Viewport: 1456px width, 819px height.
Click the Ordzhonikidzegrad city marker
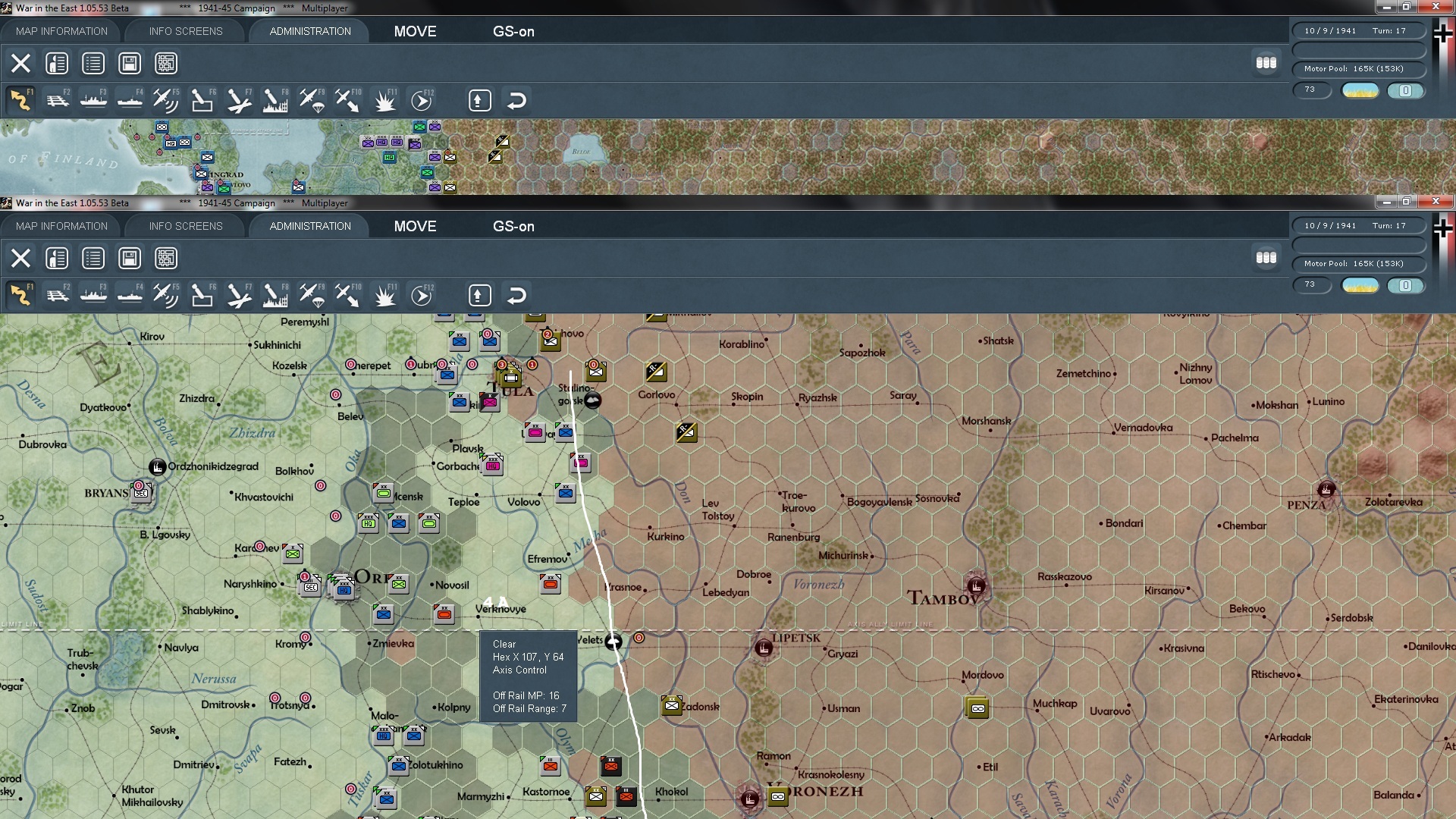coord(157,467)
